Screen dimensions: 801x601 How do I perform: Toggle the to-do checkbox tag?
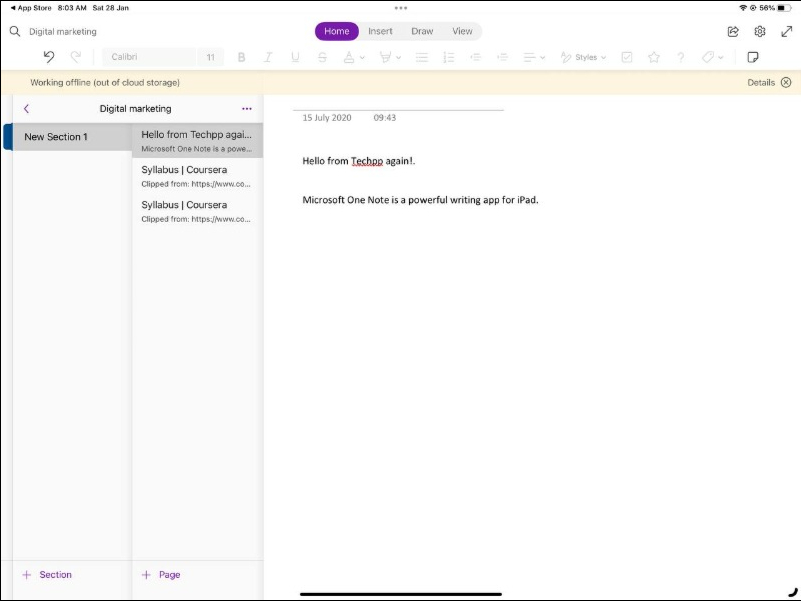coord(627,57)
